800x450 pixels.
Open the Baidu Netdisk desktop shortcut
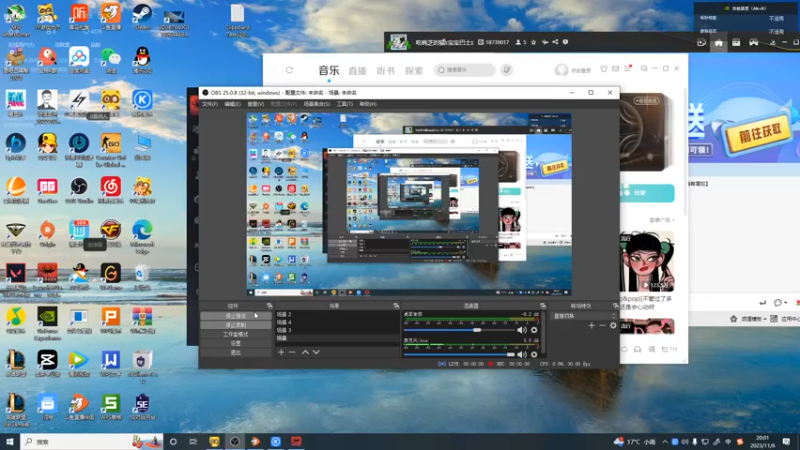[x=79, y=60]
